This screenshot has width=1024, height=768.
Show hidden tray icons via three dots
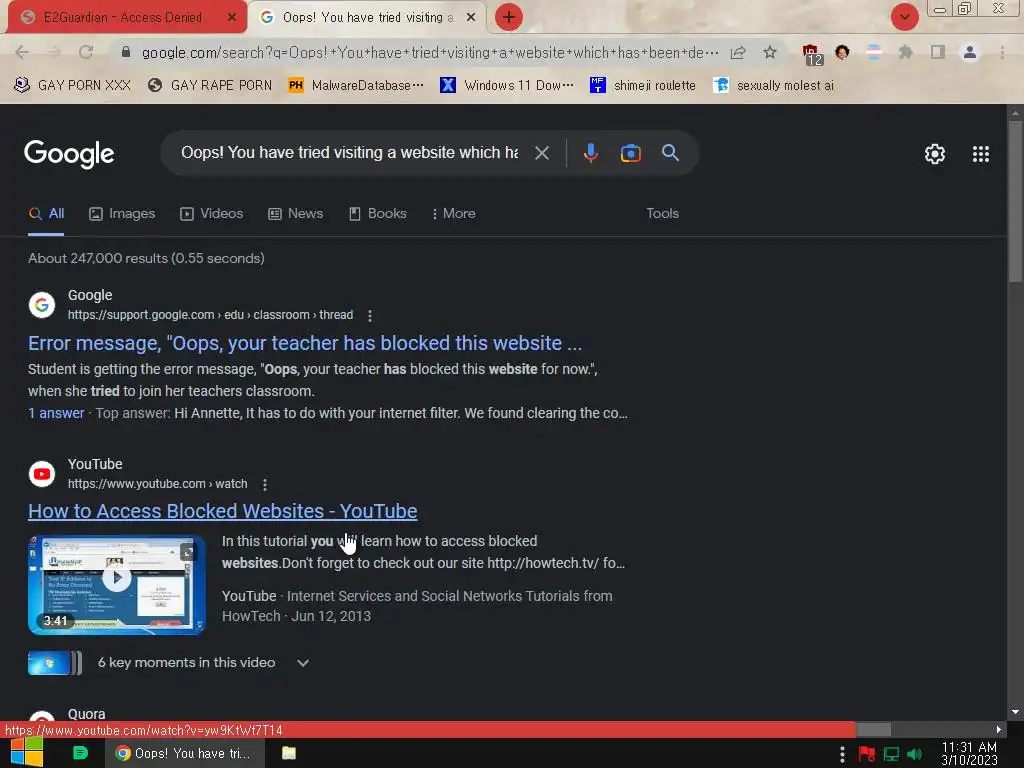842,754
